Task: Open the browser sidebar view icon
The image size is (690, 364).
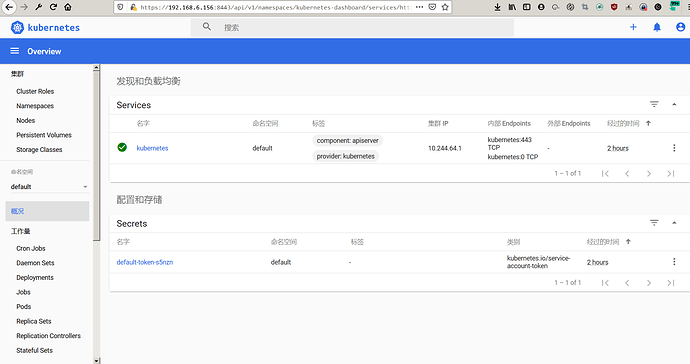Action: click(526, 7)
